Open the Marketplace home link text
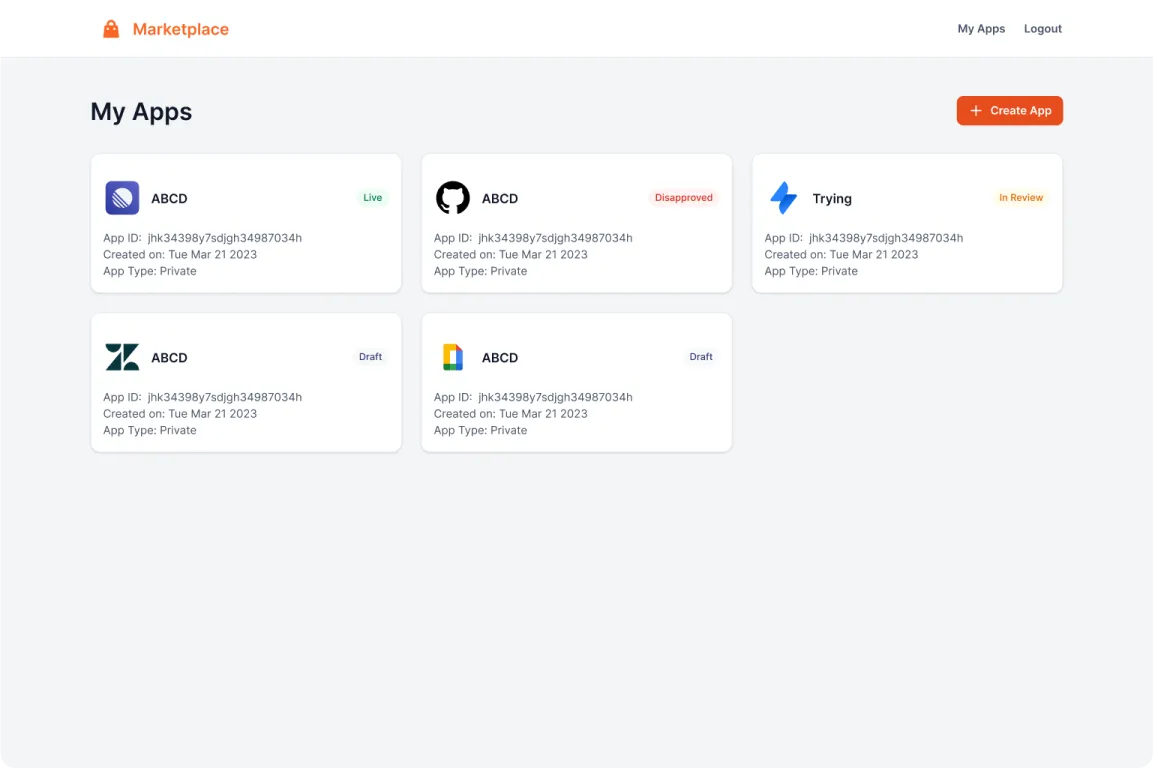 tap(180, 29)
